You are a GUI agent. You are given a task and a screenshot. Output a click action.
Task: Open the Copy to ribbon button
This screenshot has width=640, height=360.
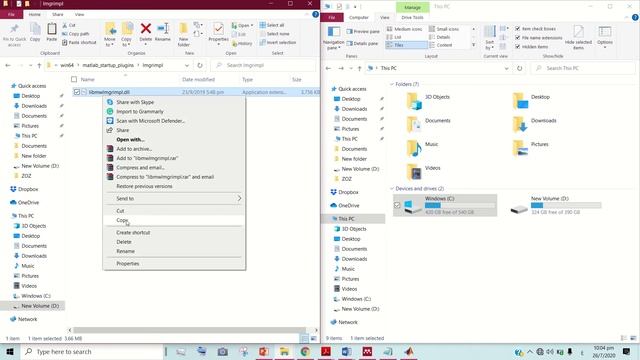127,34
